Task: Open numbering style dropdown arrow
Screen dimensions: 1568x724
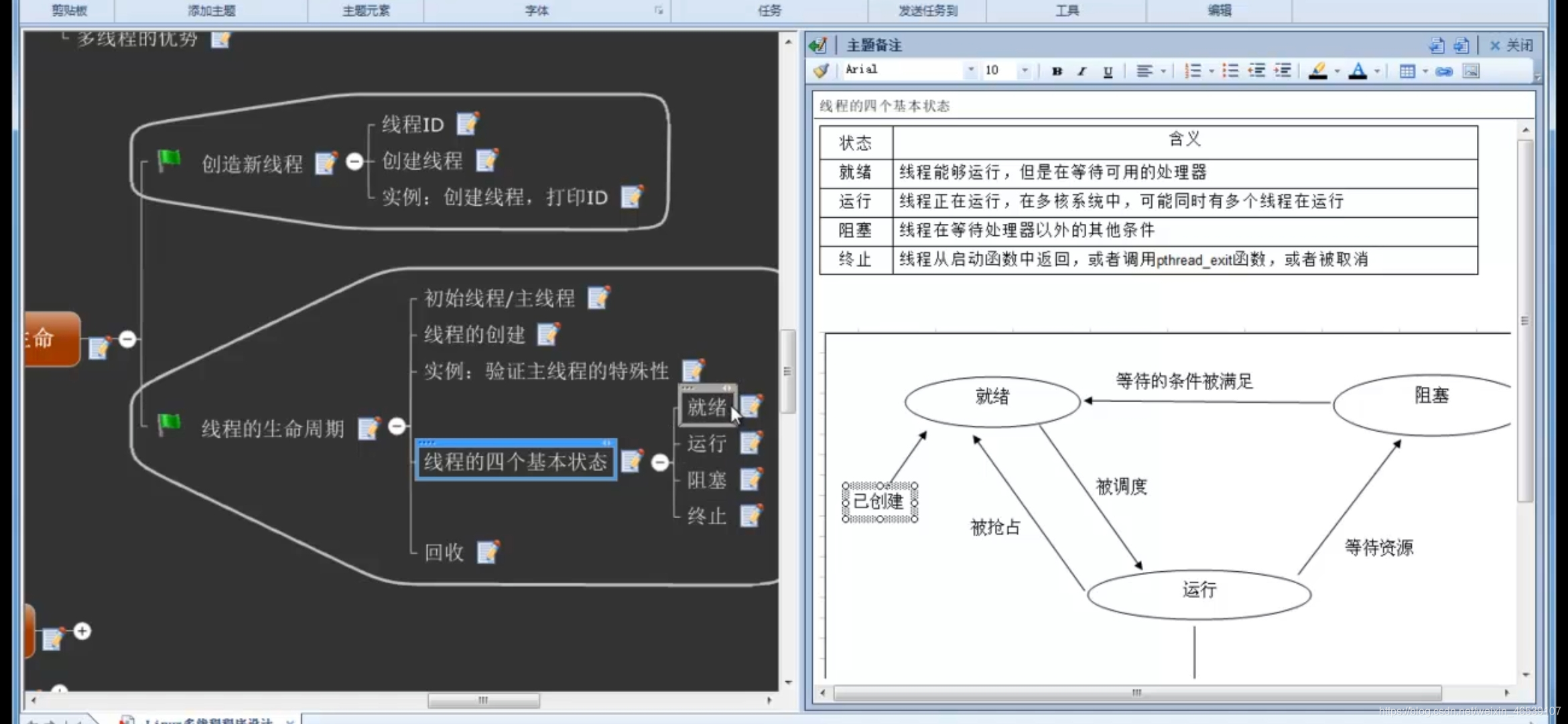Action: (1212, 70)
